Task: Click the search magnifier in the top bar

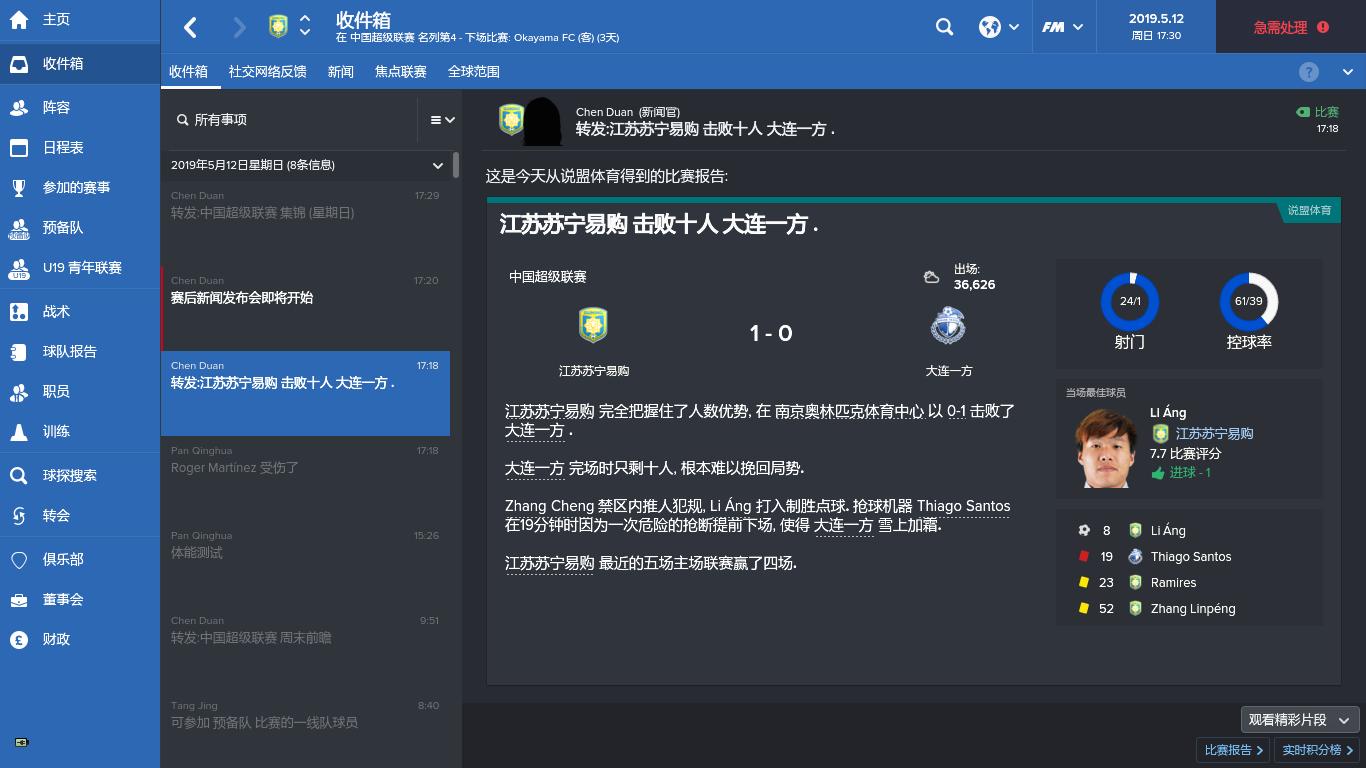Action: point(944,27)
